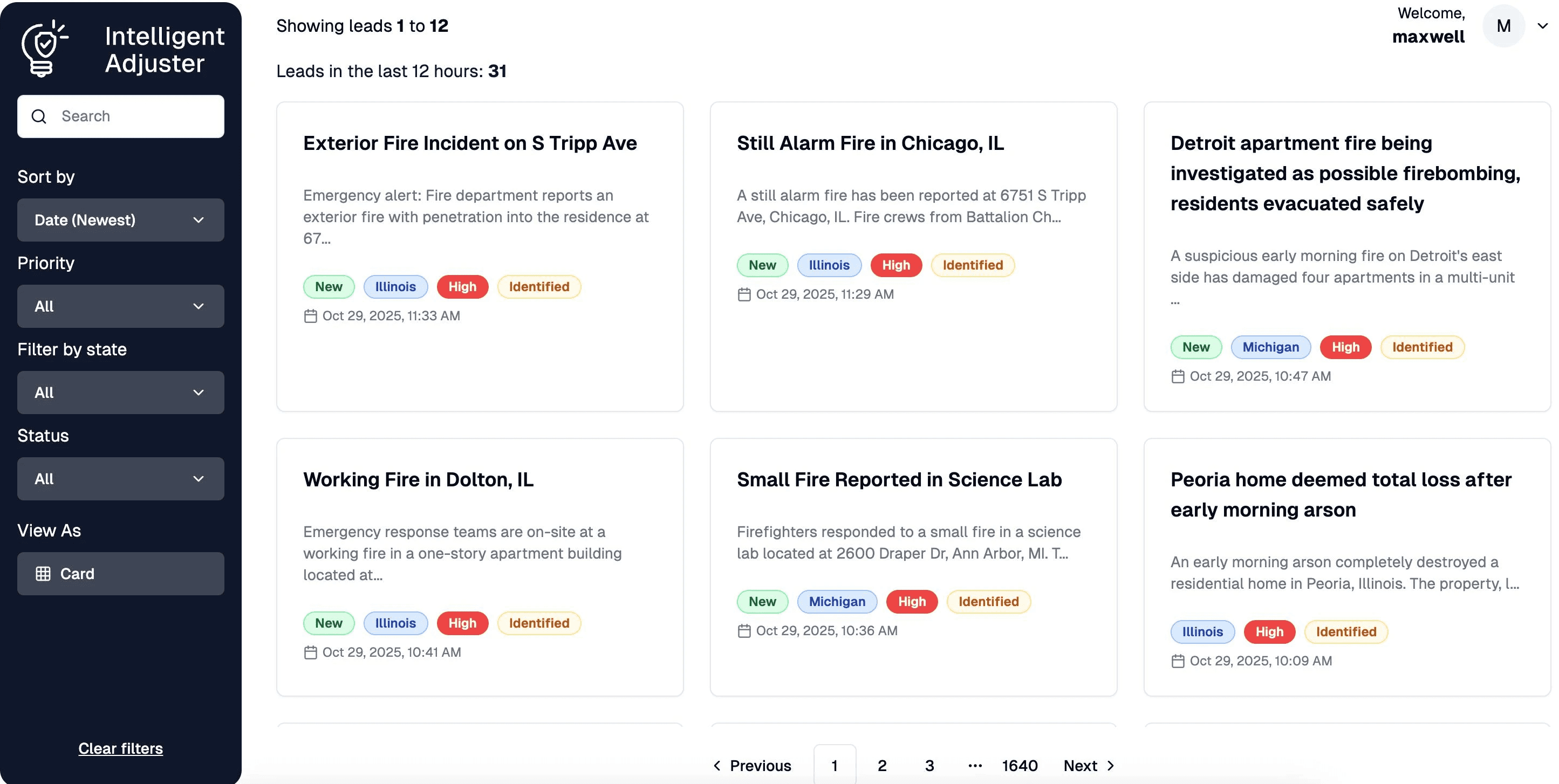
Task: Jump to page 1640
Action: (x=1020, y=766)
